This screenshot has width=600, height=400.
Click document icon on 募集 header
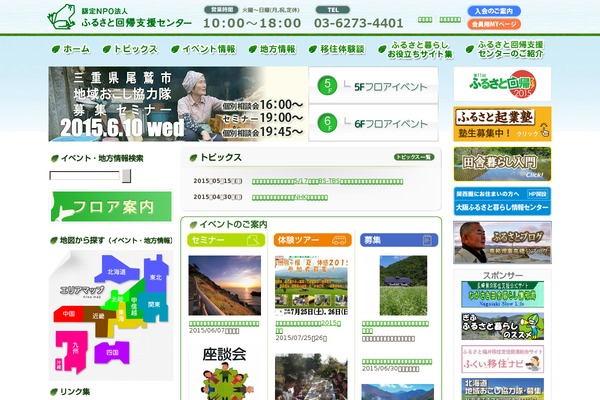click(x=427, y=240)
